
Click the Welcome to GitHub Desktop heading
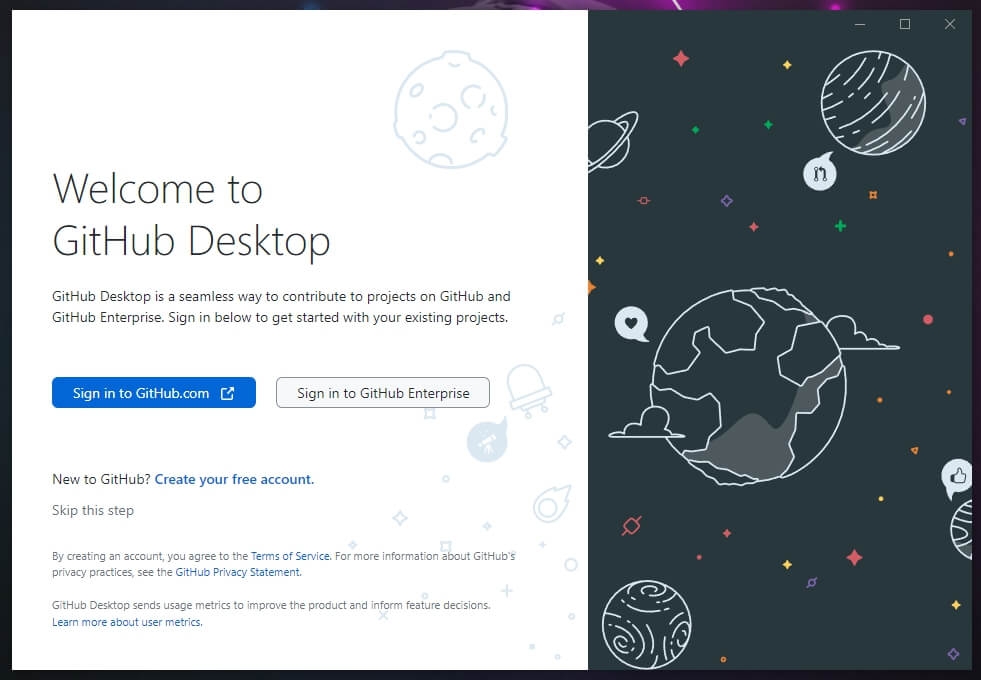(x=191, y=215)
